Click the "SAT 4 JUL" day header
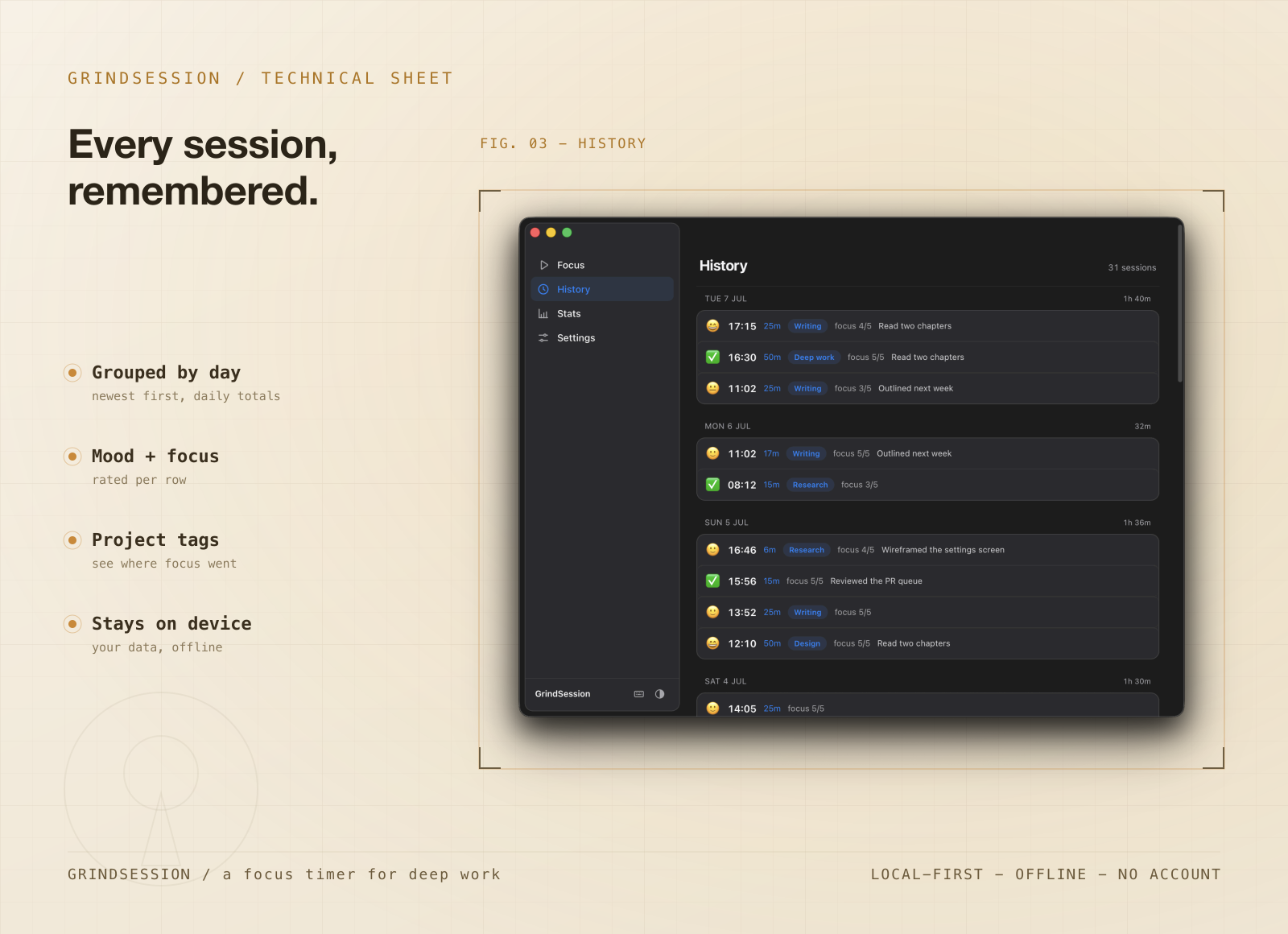The image size is (1288, 934). click(x=725, y=681)
